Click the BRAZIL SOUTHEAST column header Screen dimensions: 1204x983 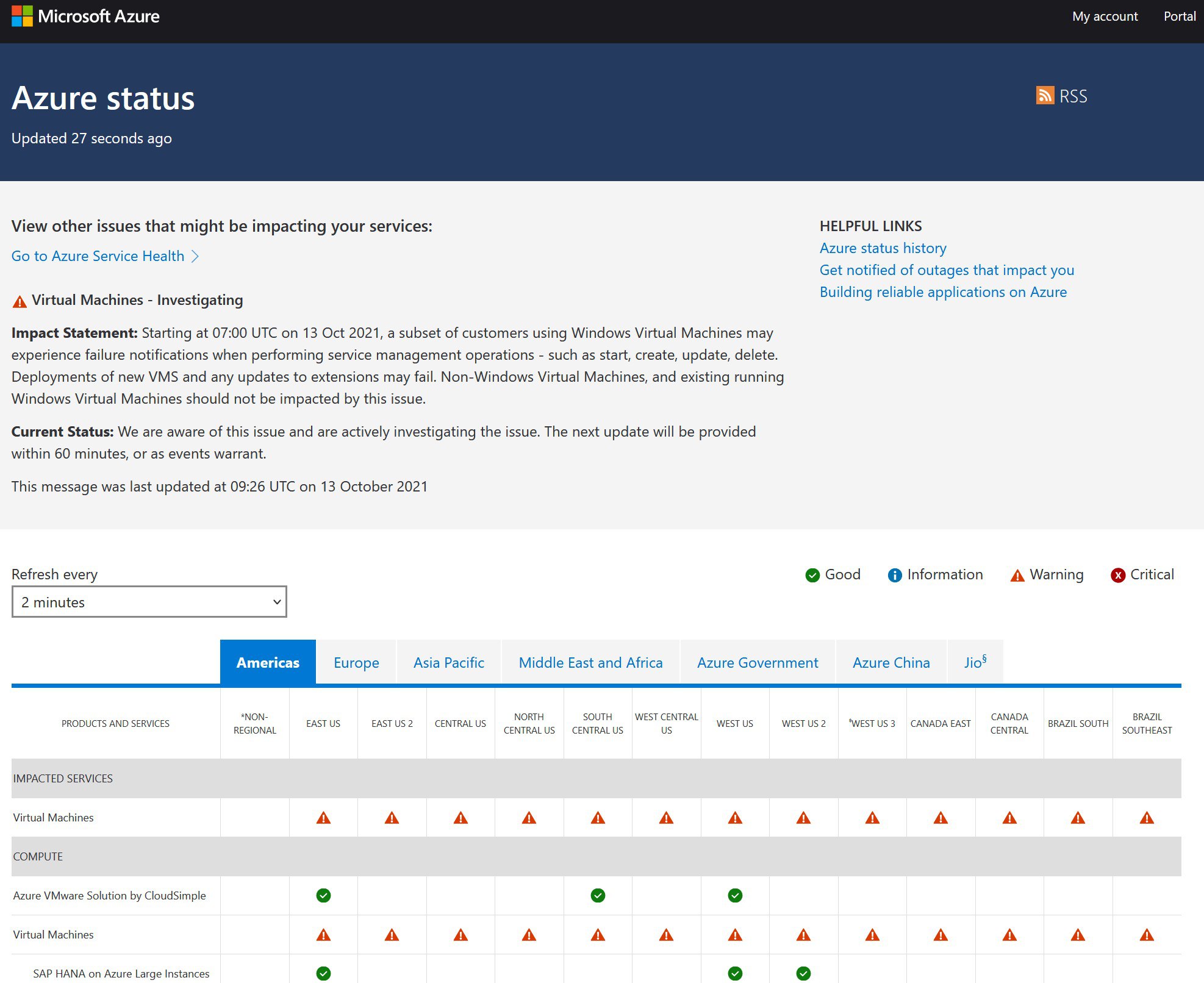[1147, 723]
